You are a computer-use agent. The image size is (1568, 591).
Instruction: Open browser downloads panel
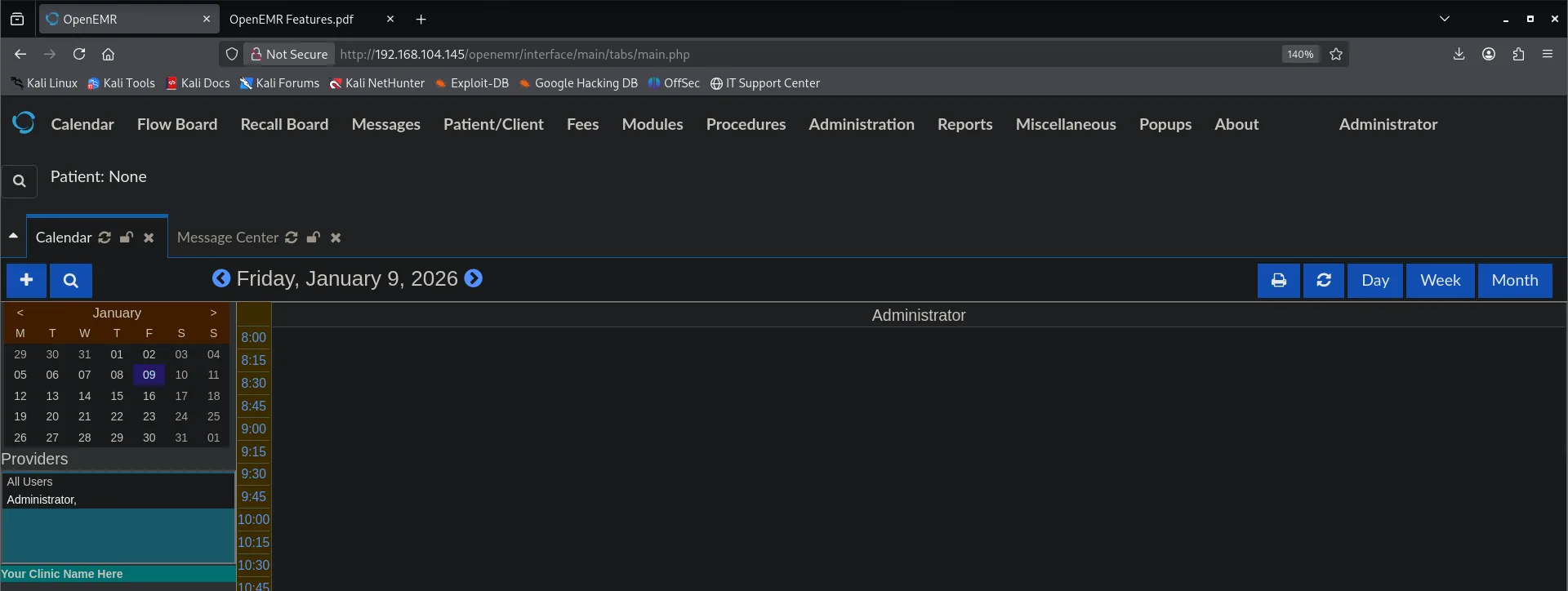click(x=1459, y=54)
